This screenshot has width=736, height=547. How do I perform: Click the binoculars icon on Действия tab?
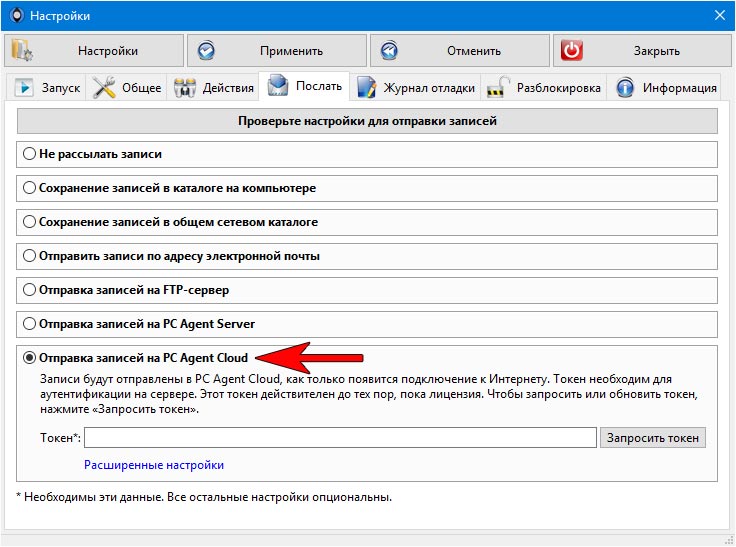coord(185,88)
